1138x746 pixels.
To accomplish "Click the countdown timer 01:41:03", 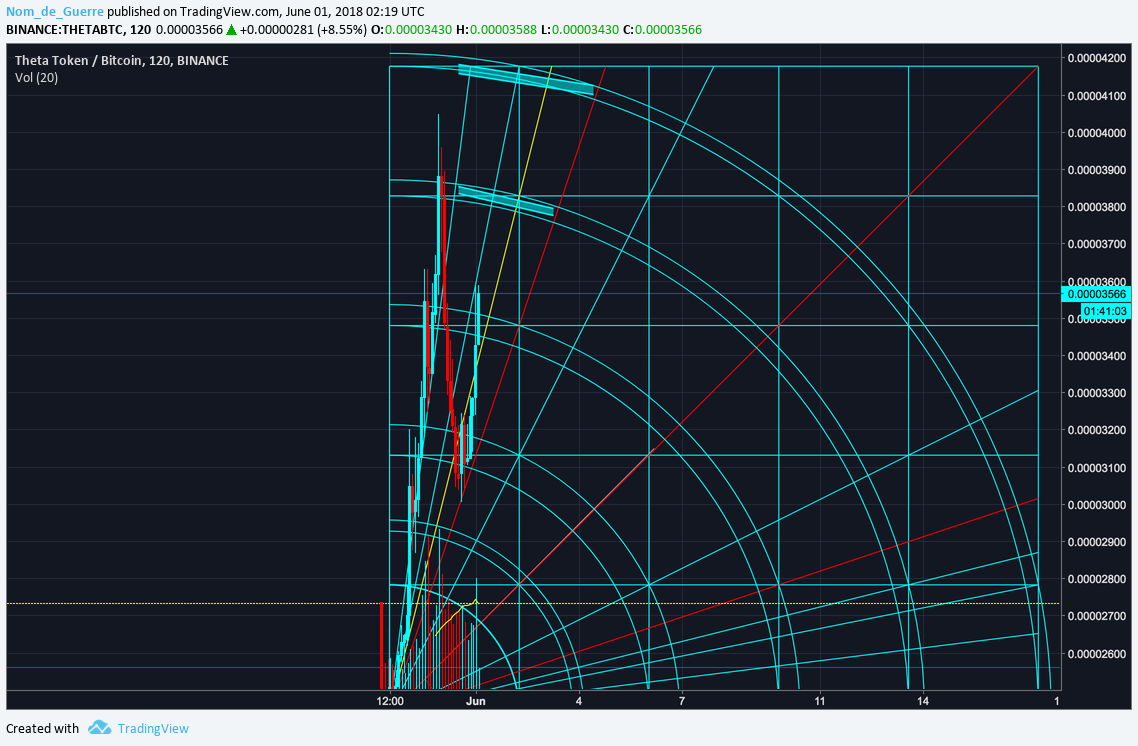I will 1105,311.
